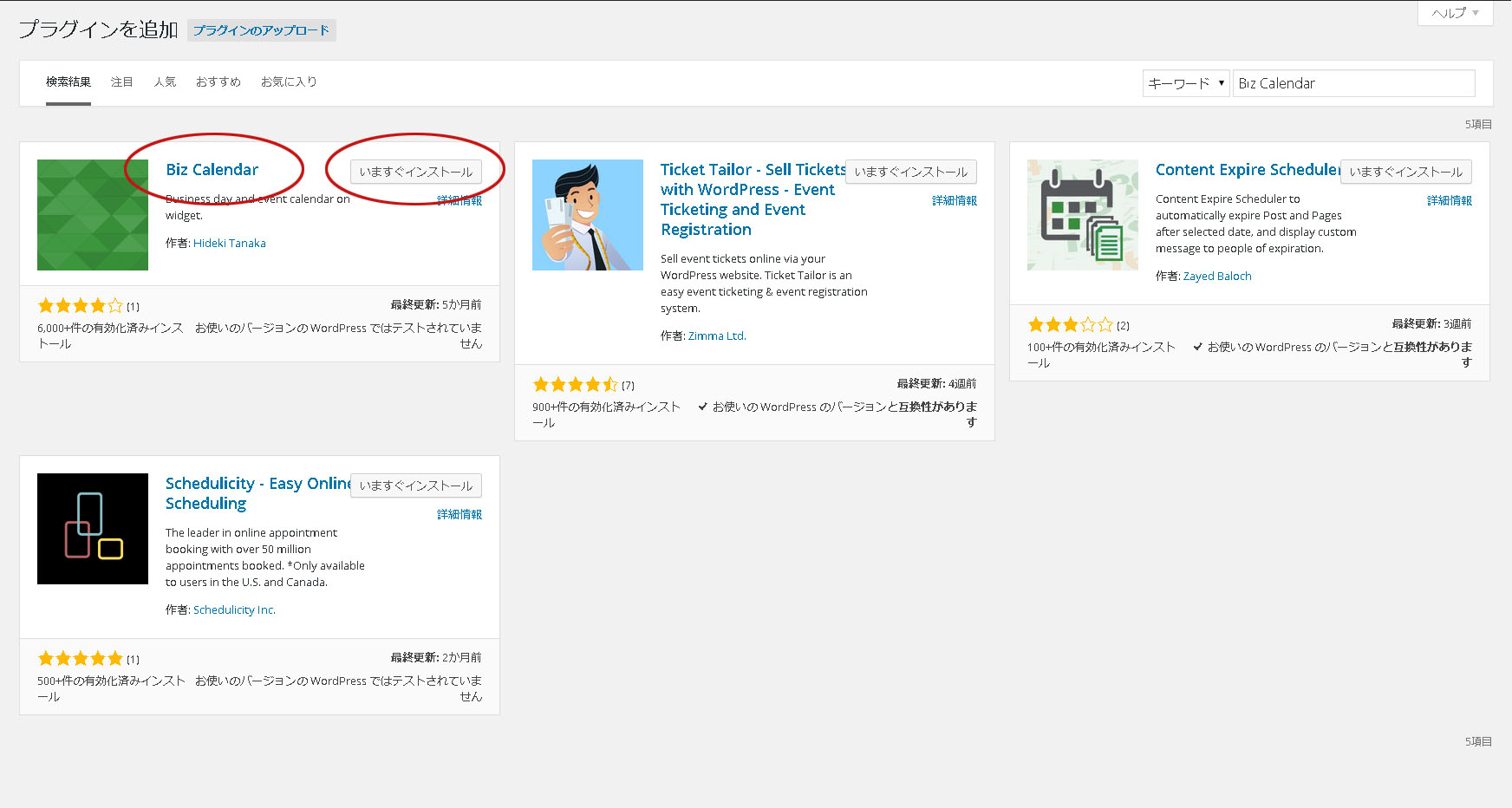Open author Zimma Ltd. link
Image resolution: width=1512 pixels, height=808 pixels.
[x=717, y=336]
